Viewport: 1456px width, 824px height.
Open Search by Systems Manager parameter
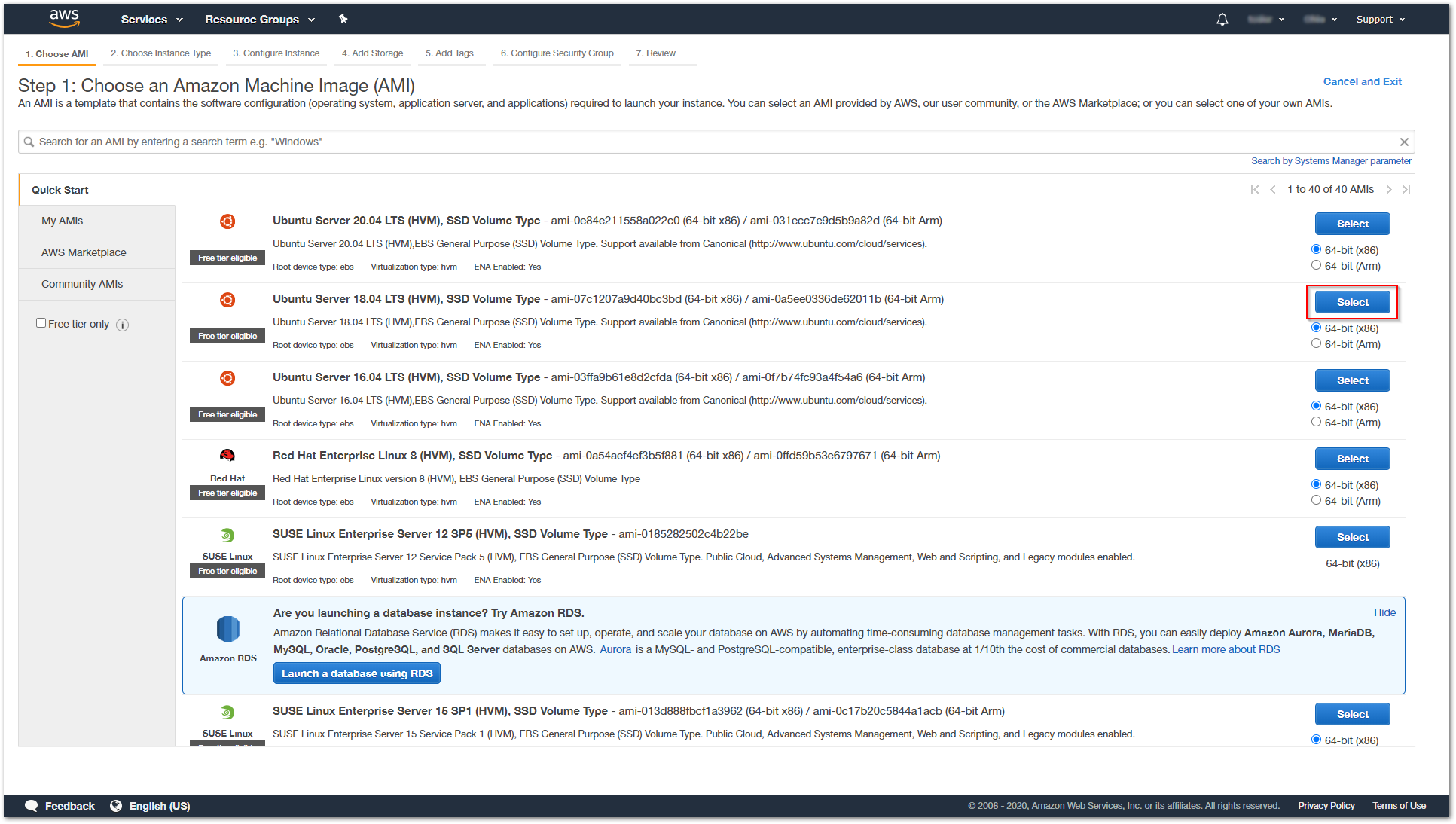click(1331, 161)
